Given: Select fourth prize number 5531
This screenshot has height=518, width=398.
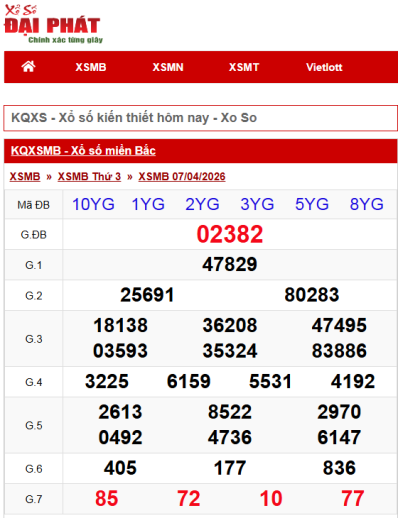Looking at the screenshot, I should (271, 382).
